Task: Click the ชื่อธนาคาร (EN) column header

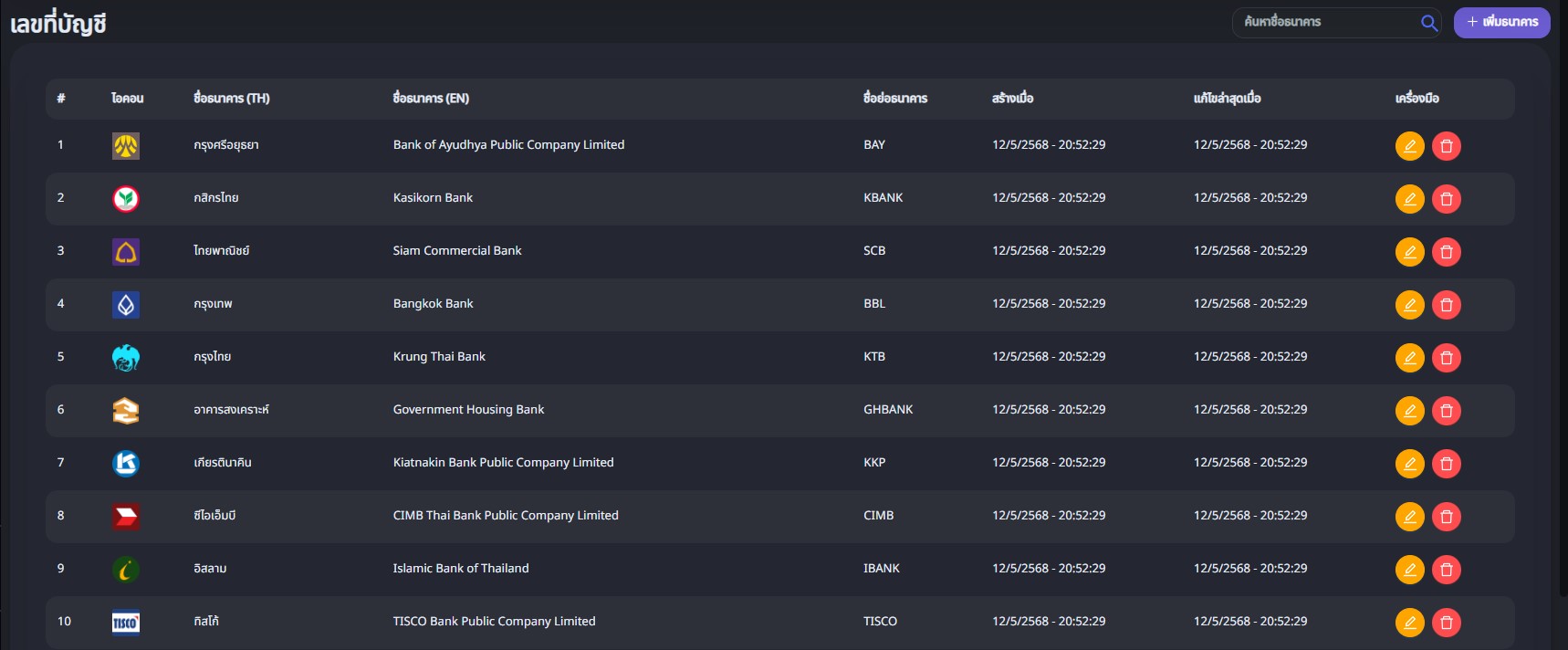Action: (x=431, y=99)
